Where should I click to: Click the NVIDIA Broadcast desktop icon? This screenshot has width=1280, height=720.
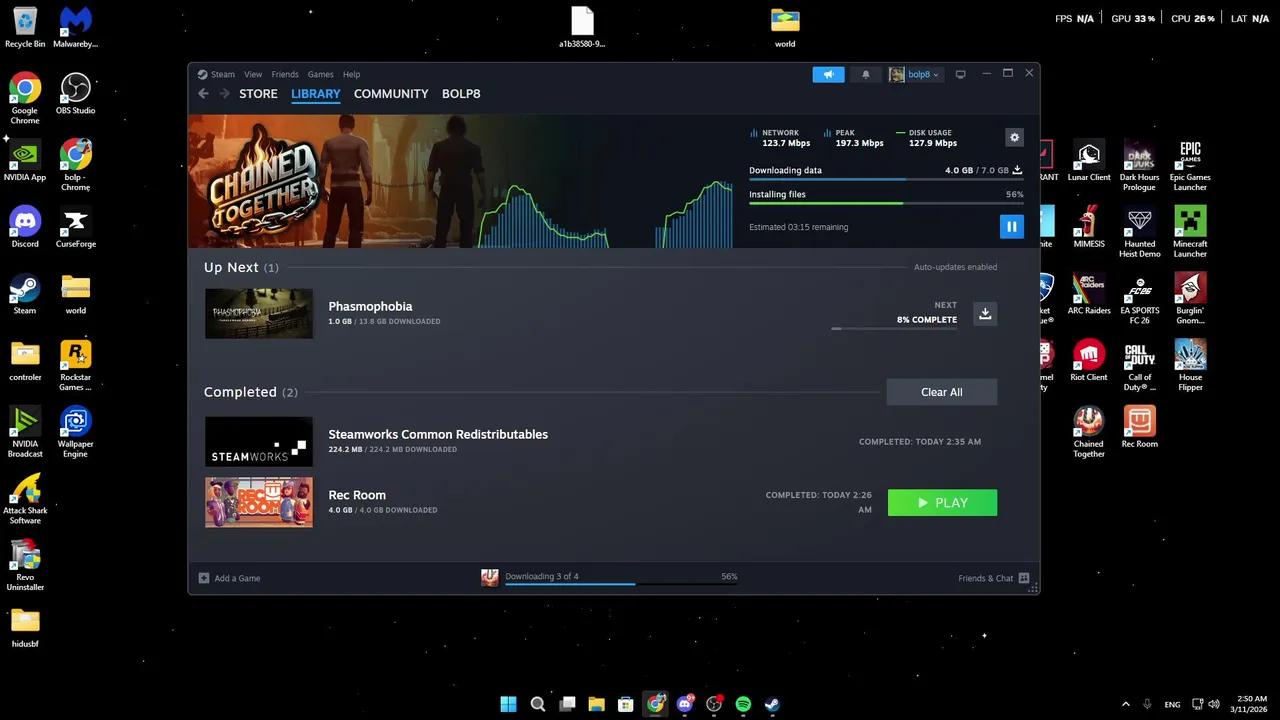[x=25, y=433]
